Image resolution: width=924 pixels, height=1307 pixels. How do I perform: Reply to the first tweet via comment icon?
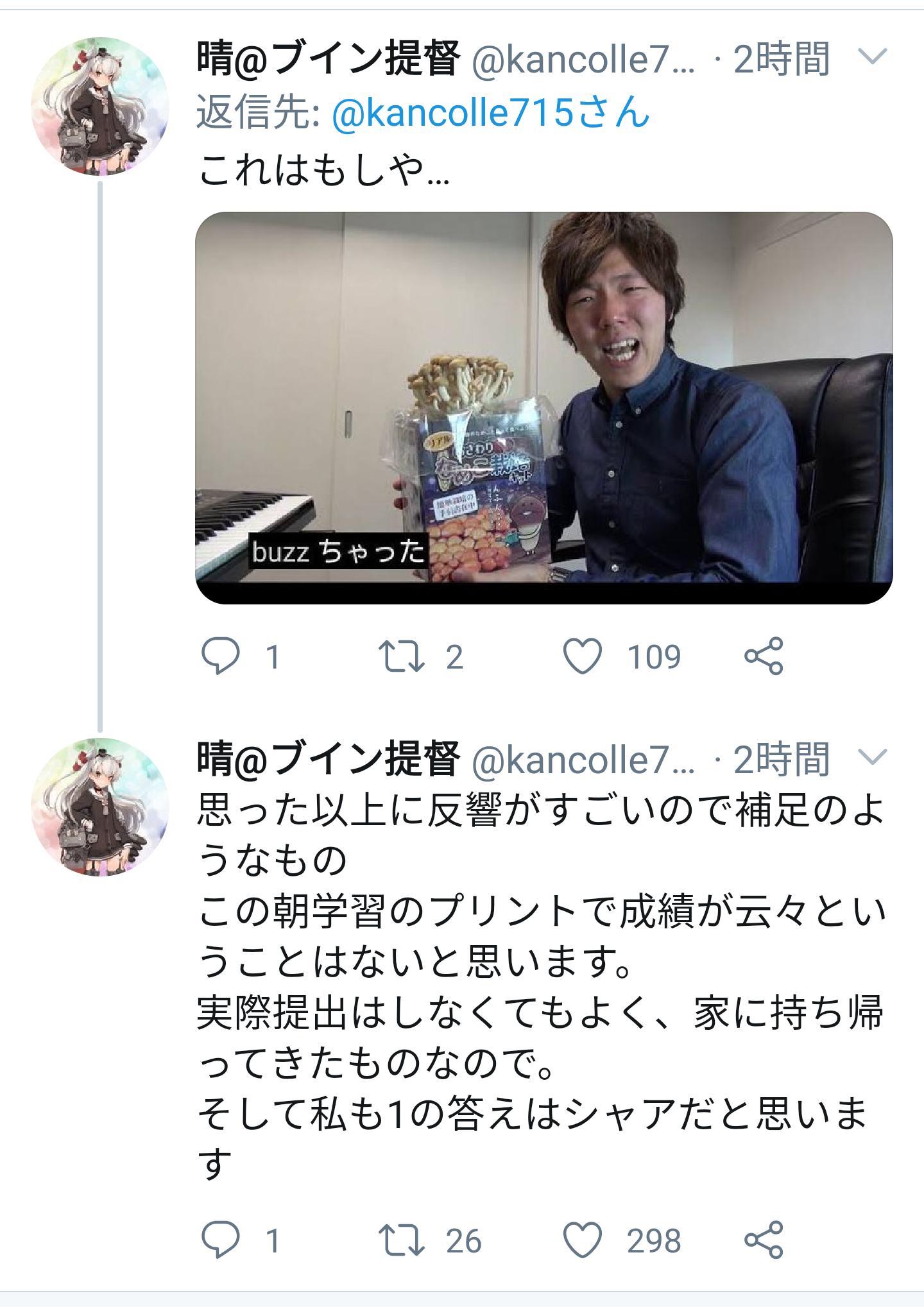point(221,656)
